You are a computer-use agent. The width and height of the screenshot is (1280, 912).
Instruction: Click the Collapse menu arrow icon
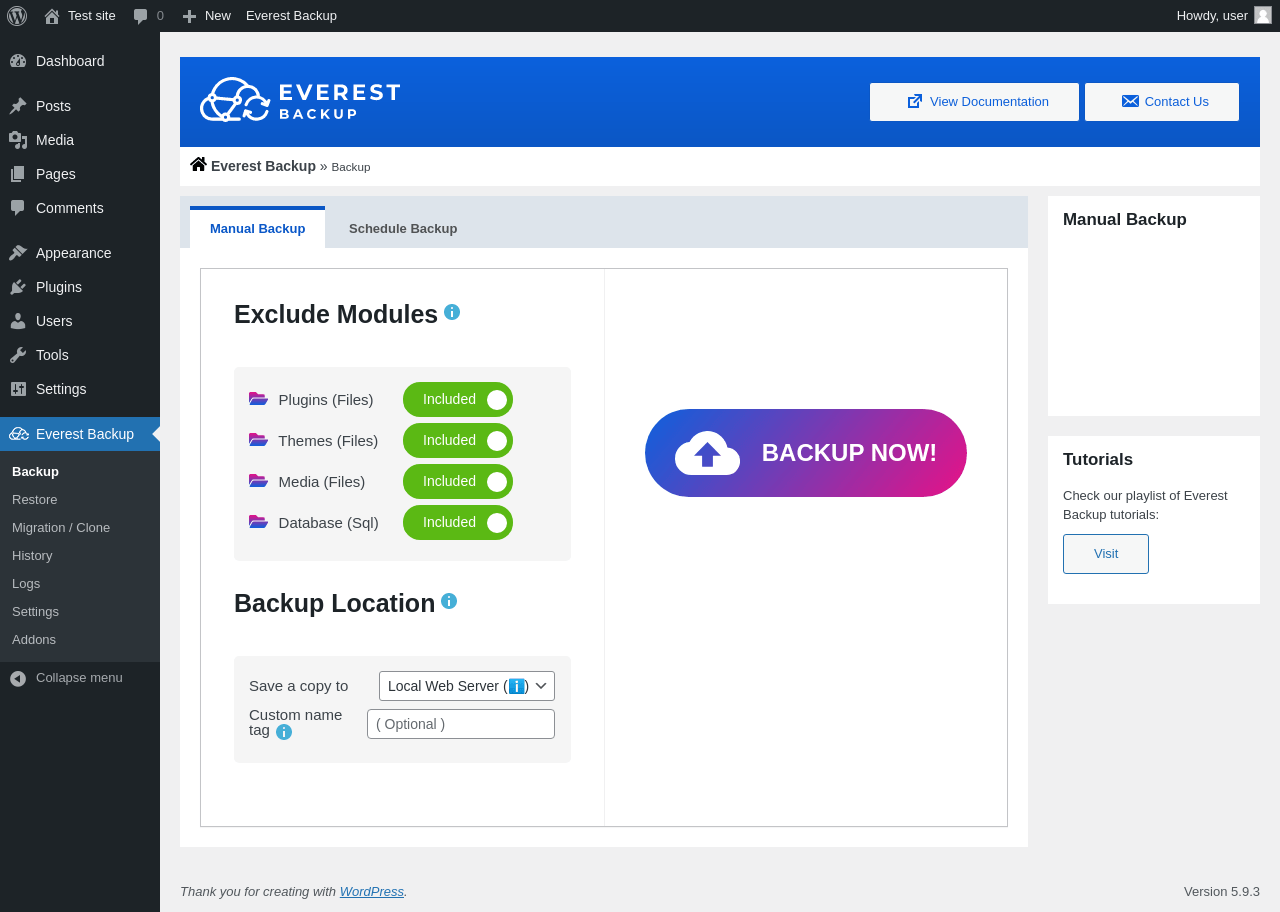(x=18, y=678)
